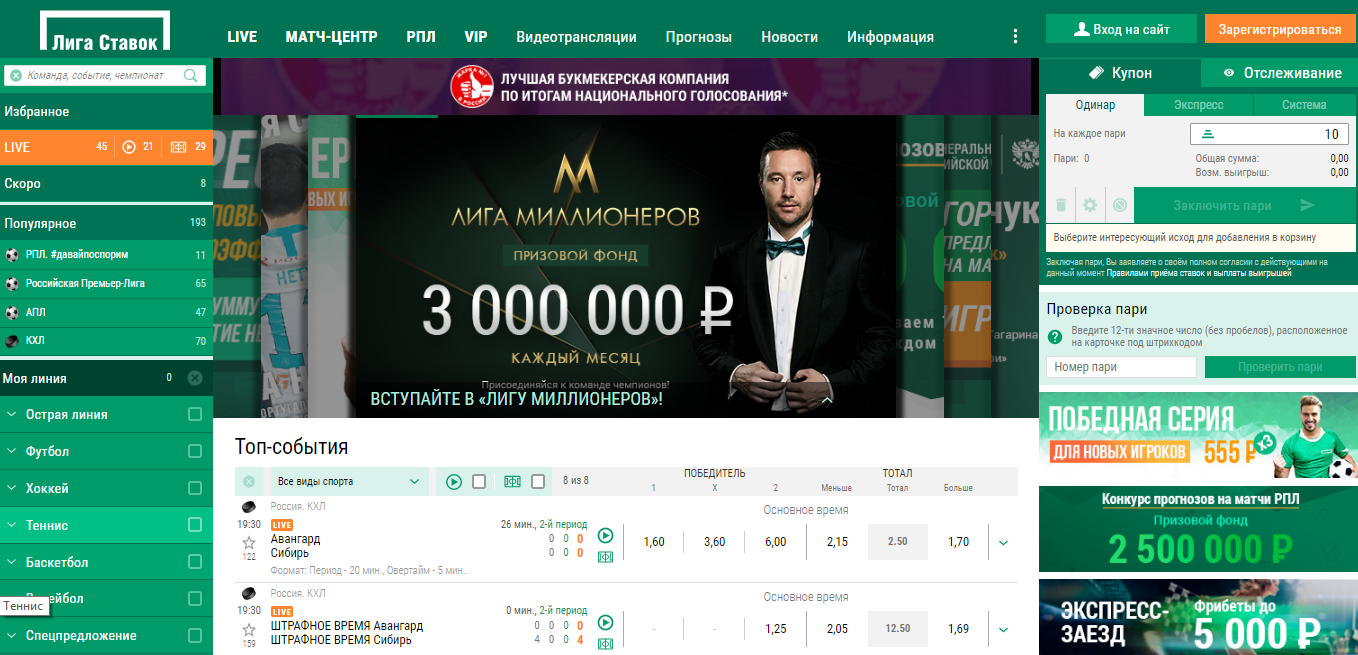Enable the video broadcast filter checkbox
This screenshot has height=655, width=1358.
pyautogui.click(x=479, y=482)
